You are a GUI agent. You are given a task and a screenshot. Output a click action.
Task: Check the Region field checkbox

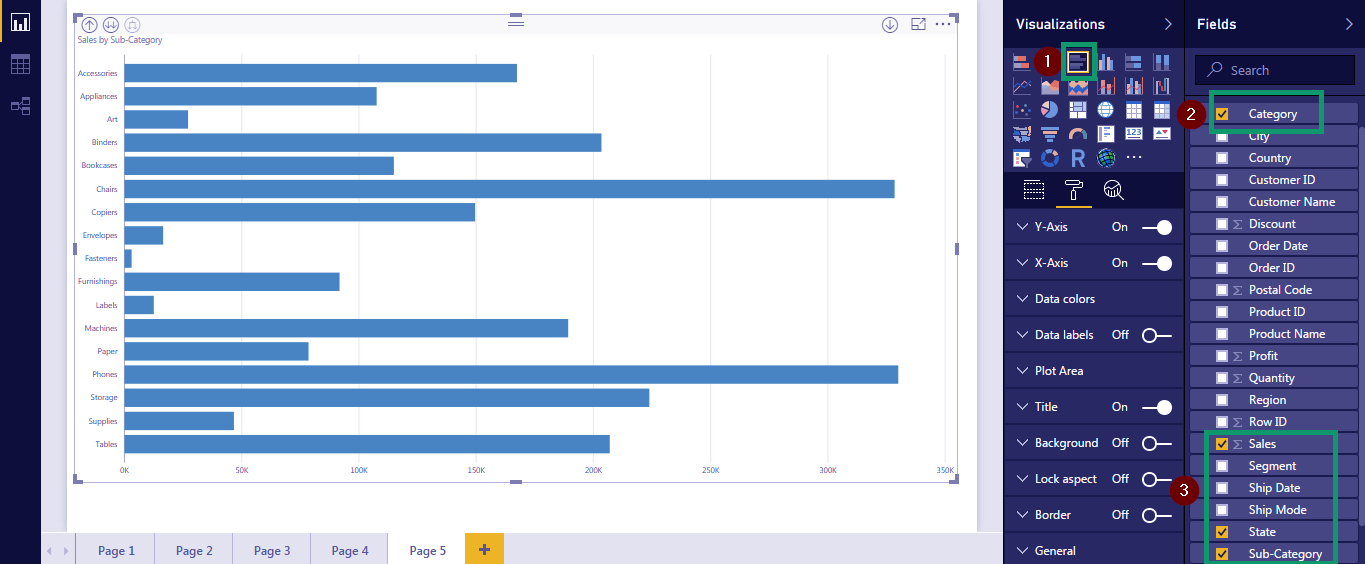[1222, 400]
